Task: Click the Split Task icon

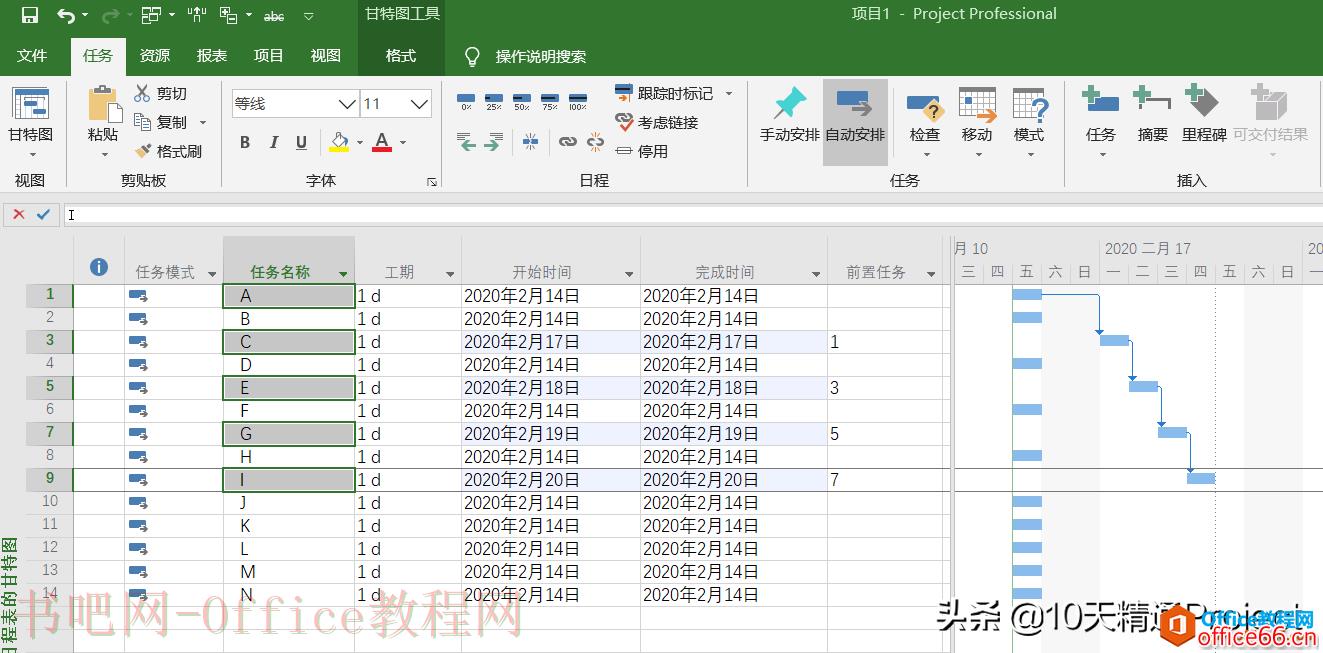Action: pos(530,142)
